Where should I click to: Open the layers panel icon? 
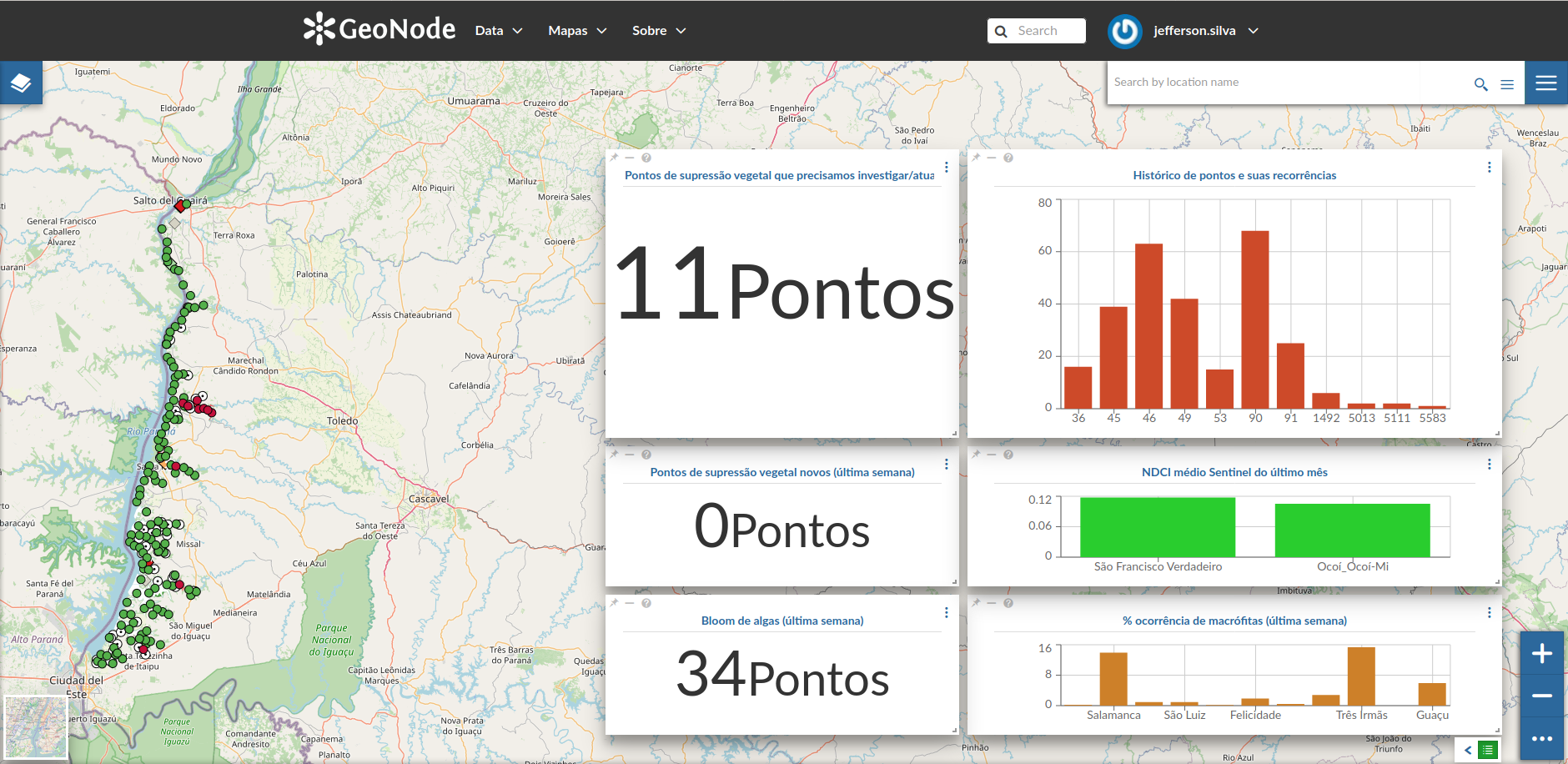tap(21, 83)
